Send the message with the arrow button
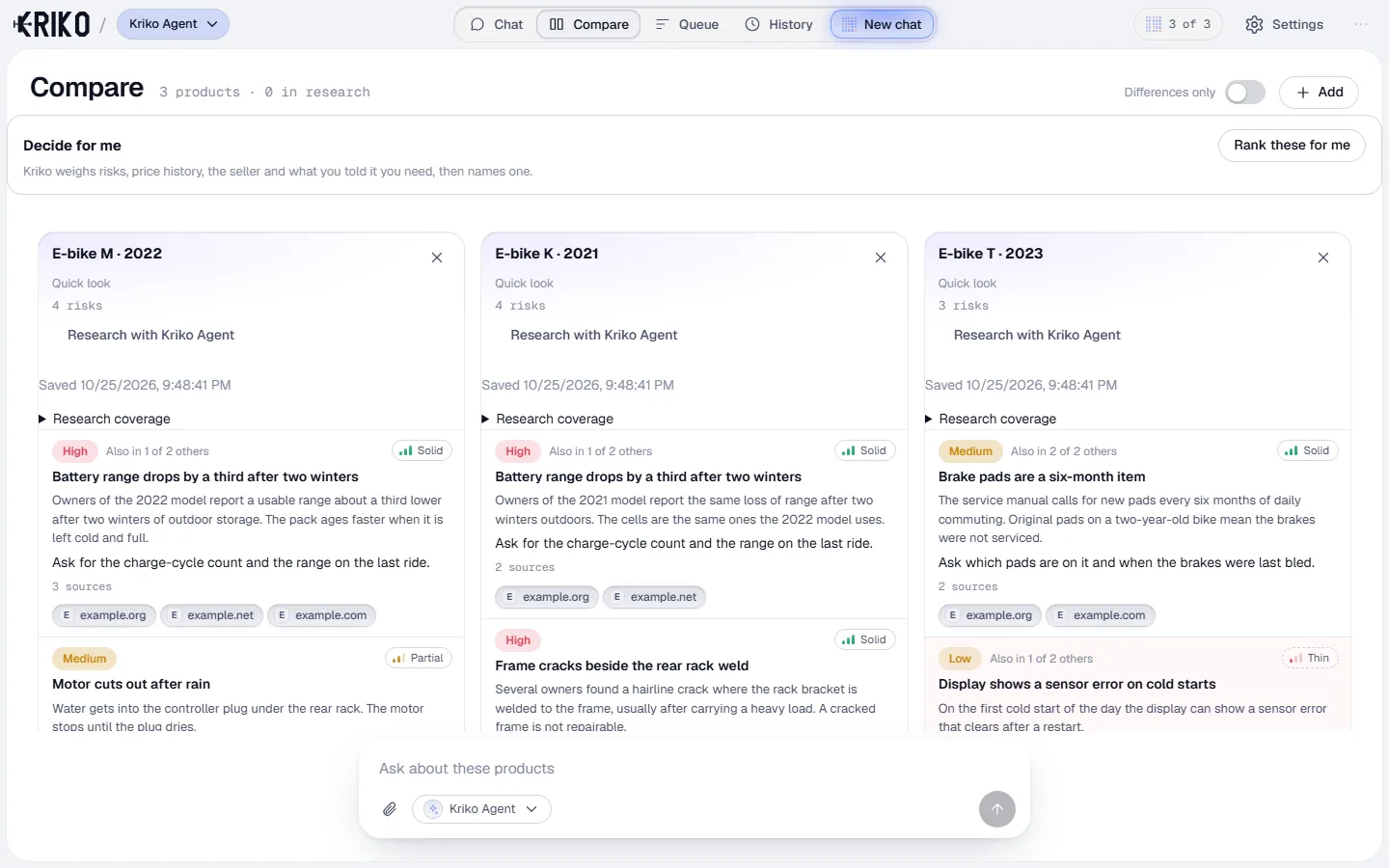This screenshot has height=868, width=1389. [997, 809]
